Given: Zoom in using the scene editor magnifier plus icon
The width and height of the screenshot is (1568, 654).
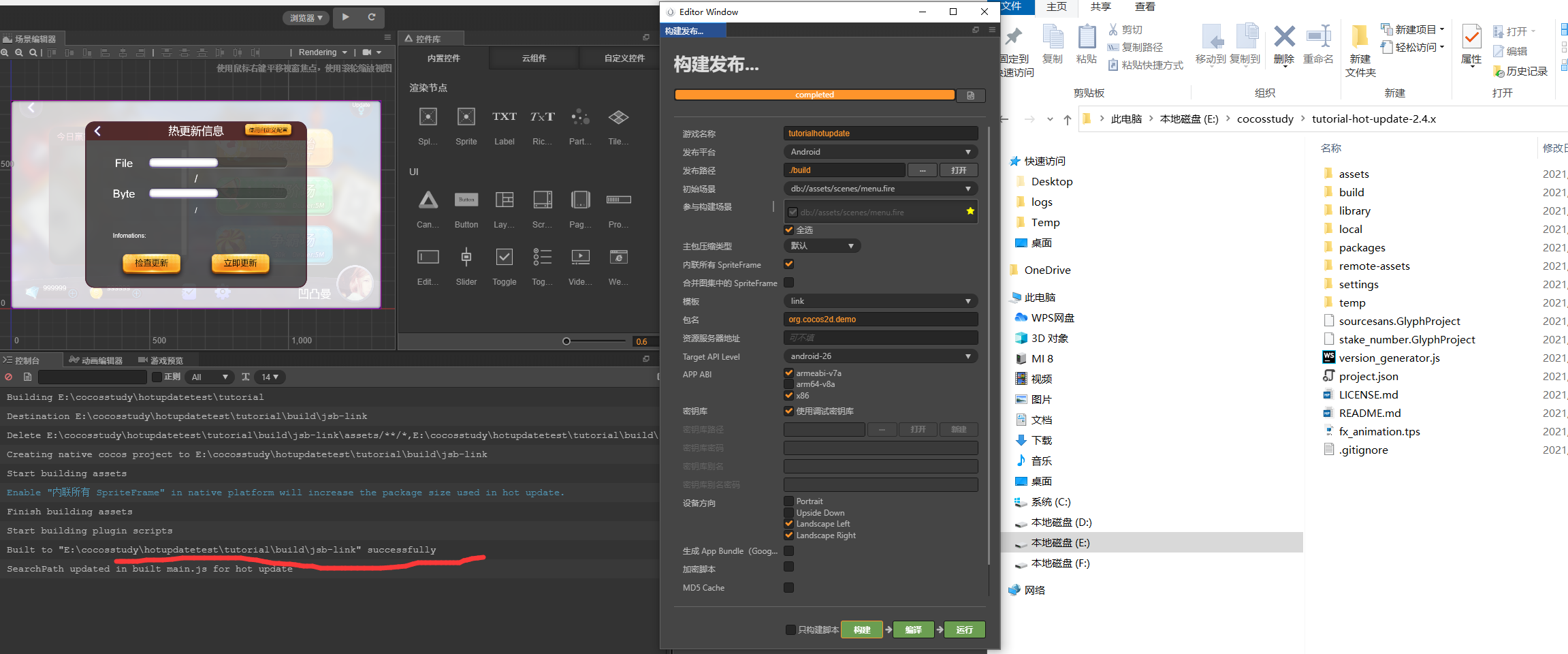Looking at the screenshot, I should tap(5, 52).
